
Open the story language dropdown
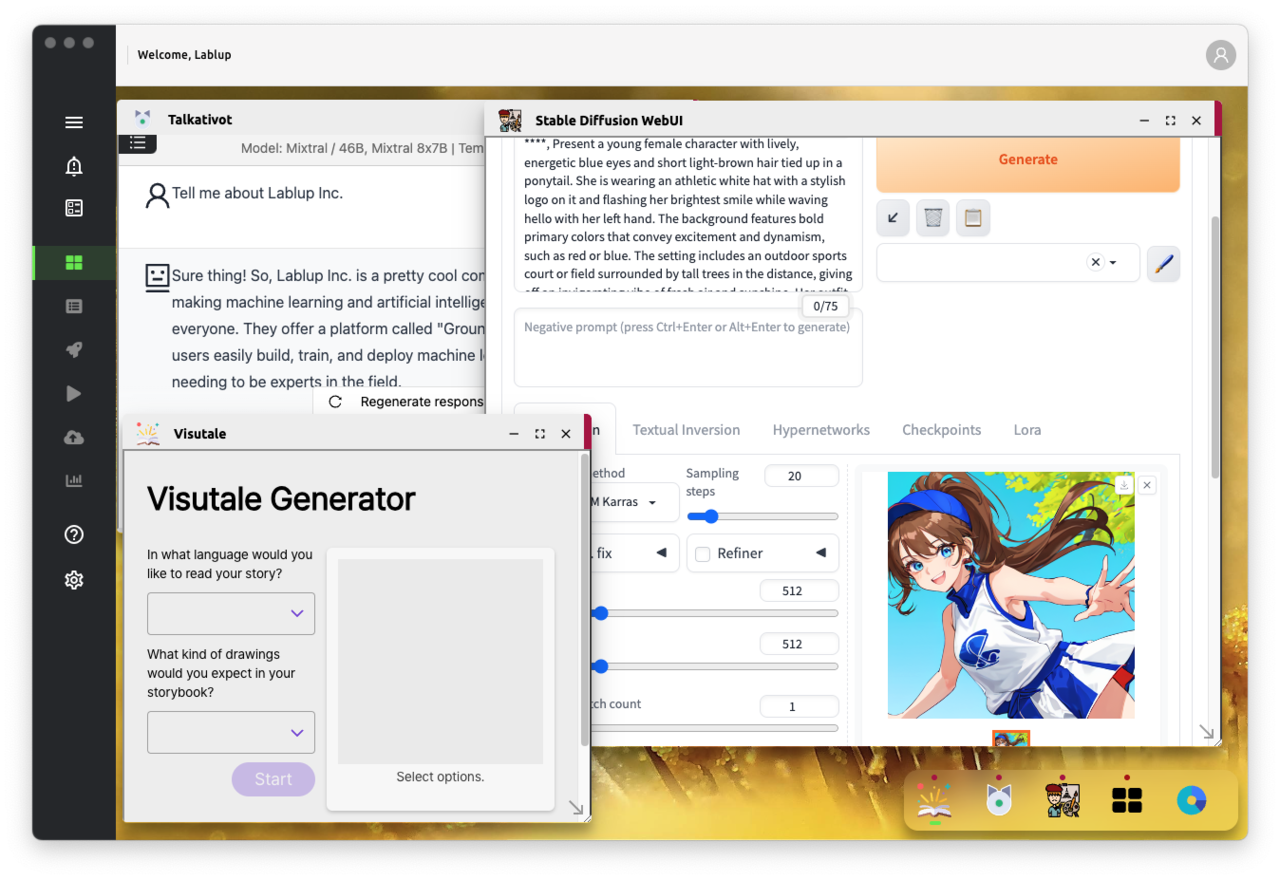point(231,613)
